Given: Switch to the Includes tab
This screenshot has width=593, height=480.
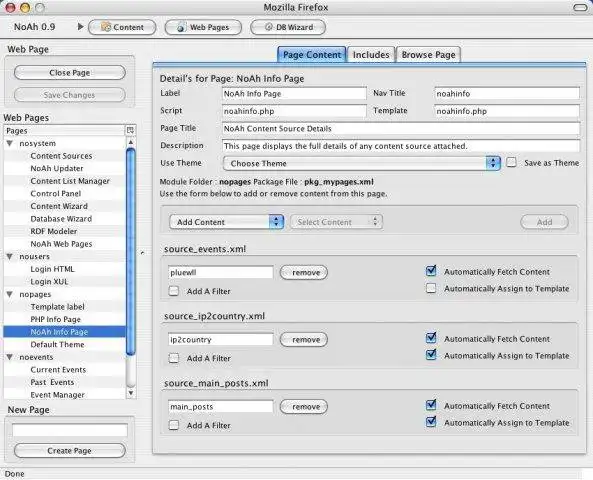Looking at the screenshot, I should (x=371, y=55).
